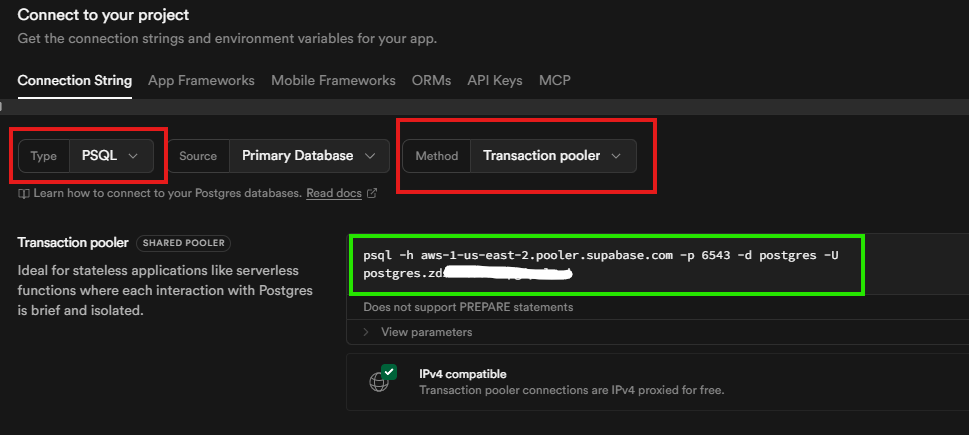Expand the View parameters section

[x=426, y=332]
